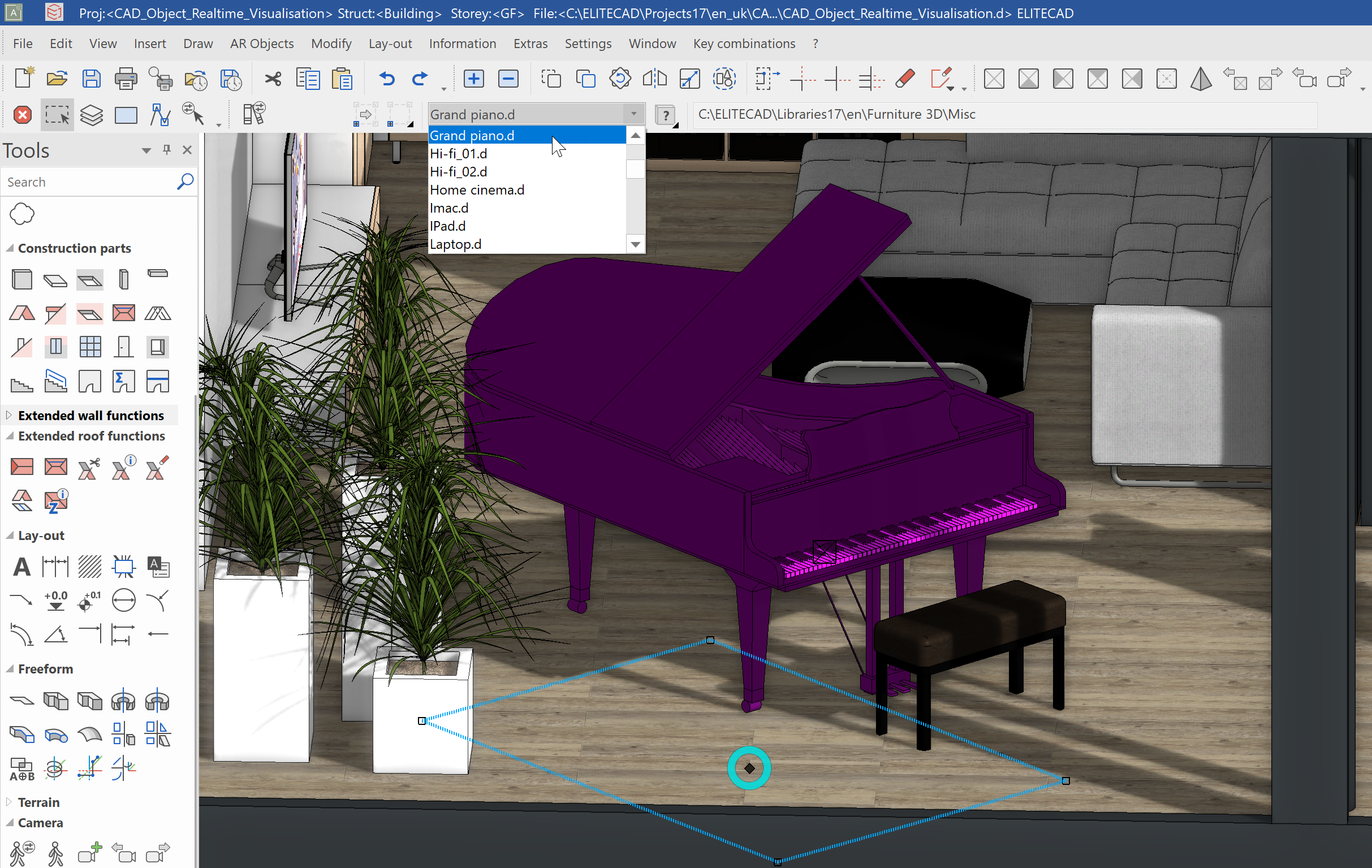Image resolution: width=1372 pixels, height=868 pixels.
Task: Click the scissors Cut icon in the toolbar
Action: pyautogui.click(x=273, y=79)
